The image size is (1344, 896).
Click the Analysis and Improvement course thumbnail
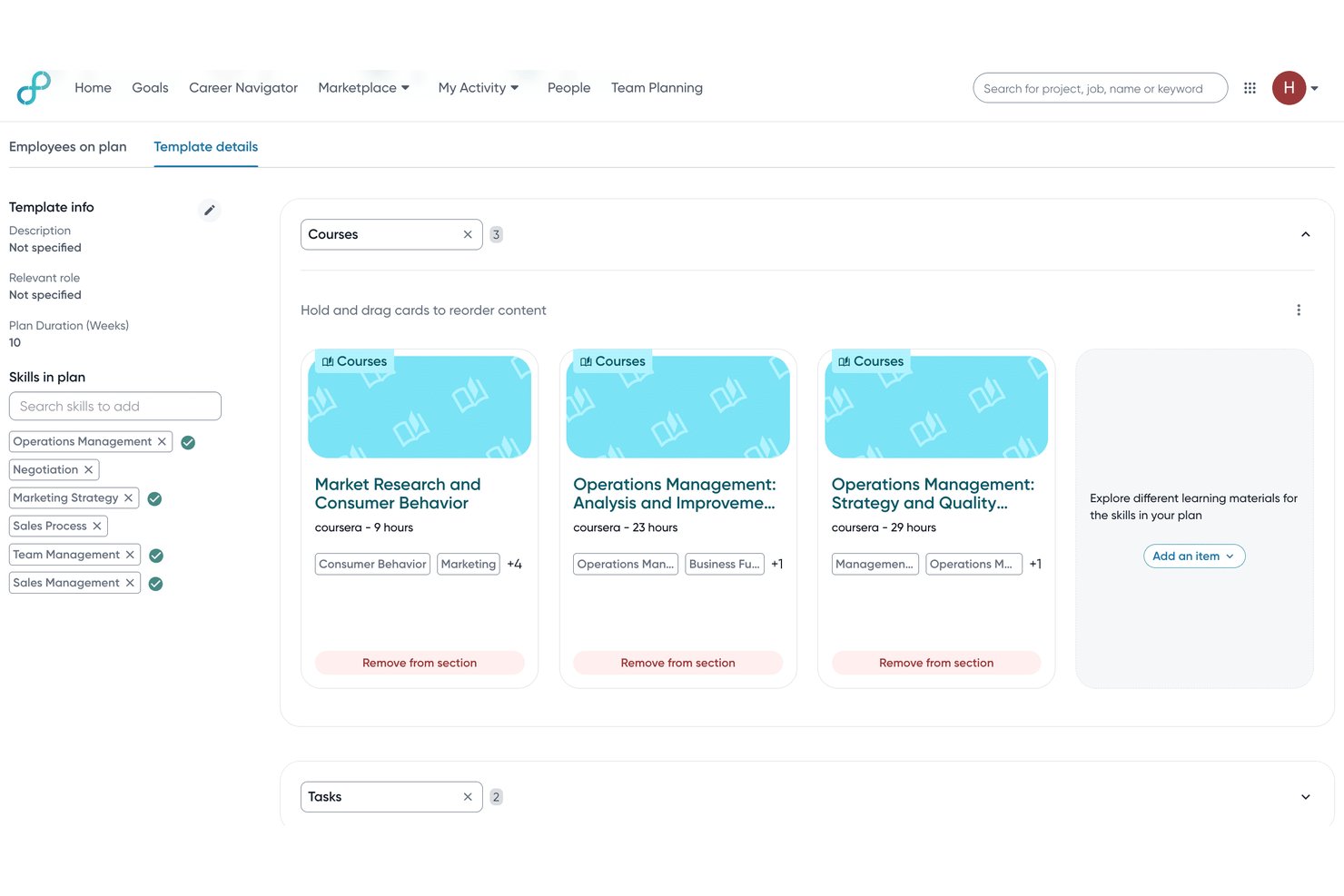pos(677,407)
